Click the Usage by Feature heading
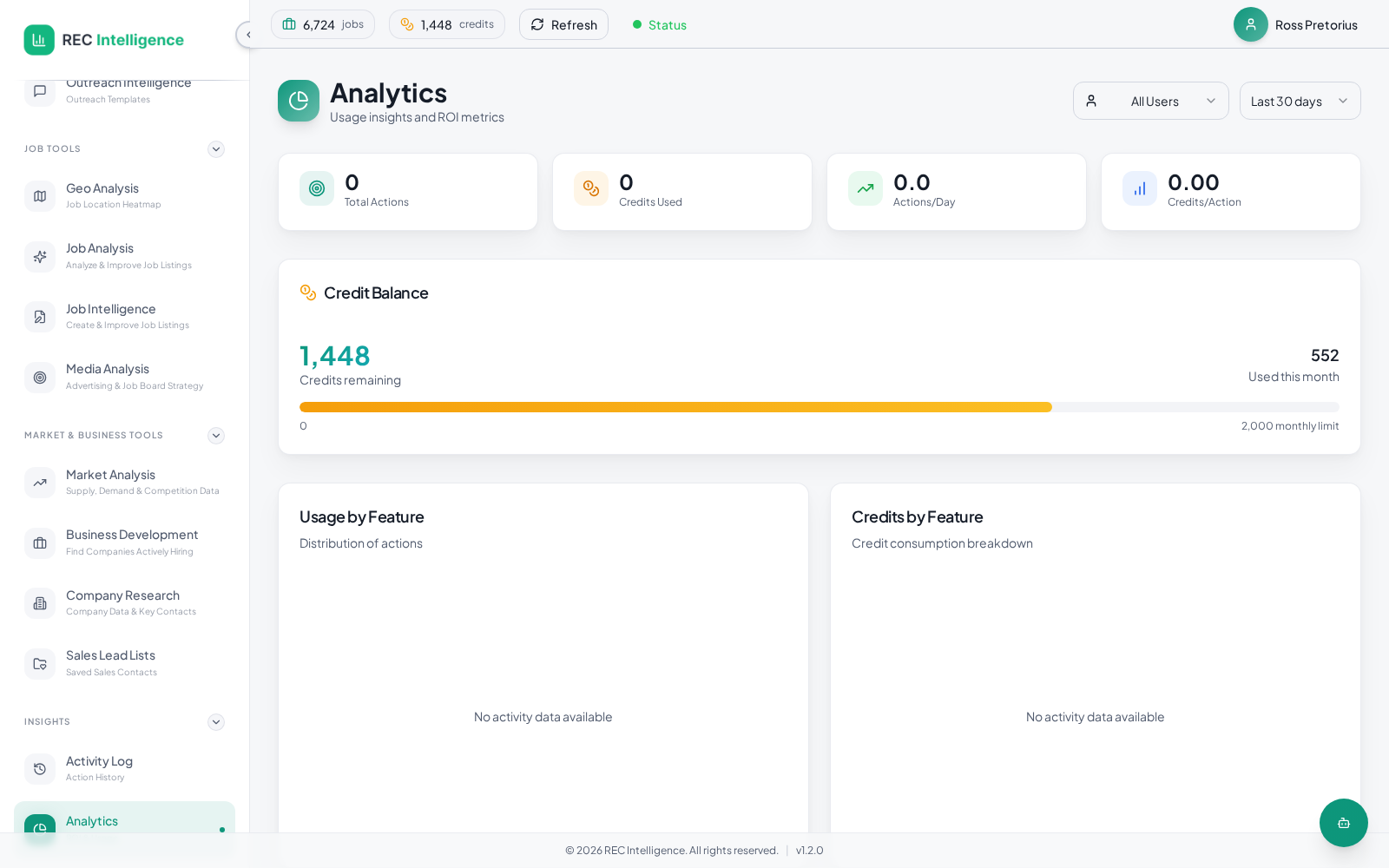 [362, 516]
